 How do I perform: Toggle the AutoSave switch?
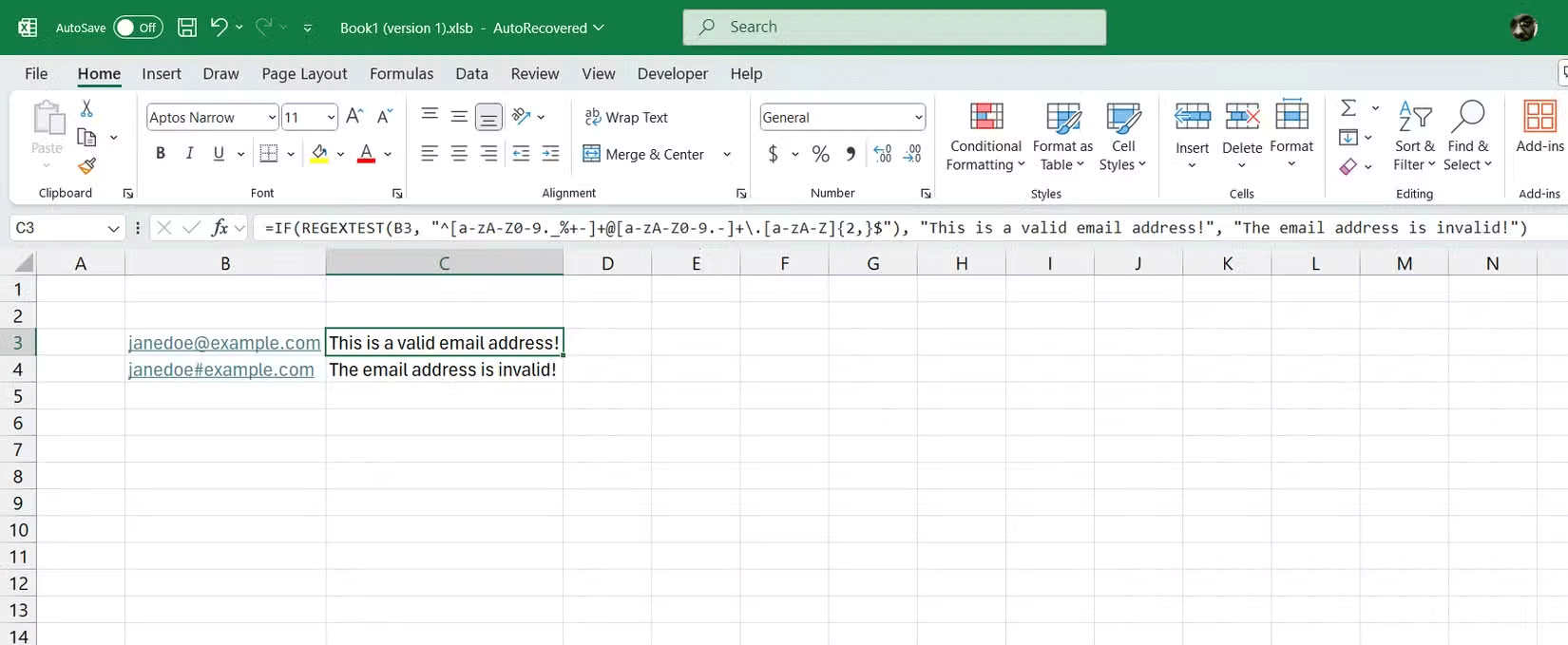click(138, 28)
